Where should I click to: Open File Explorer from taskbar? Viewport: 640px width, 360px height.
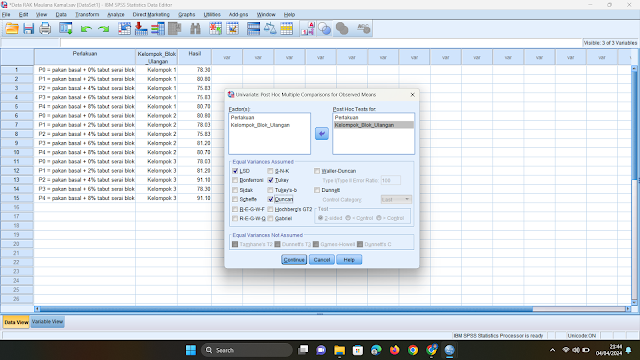click(339, 350)
